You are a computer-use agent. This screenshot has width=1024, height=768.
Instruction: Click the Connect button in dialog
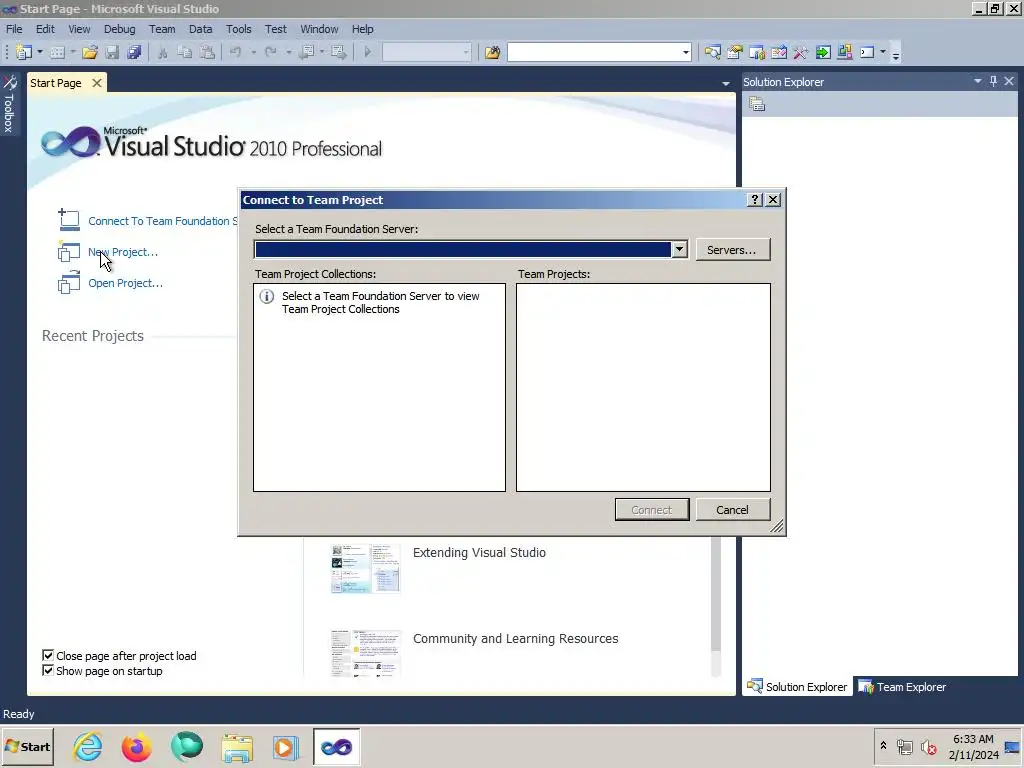coord(652,509)
